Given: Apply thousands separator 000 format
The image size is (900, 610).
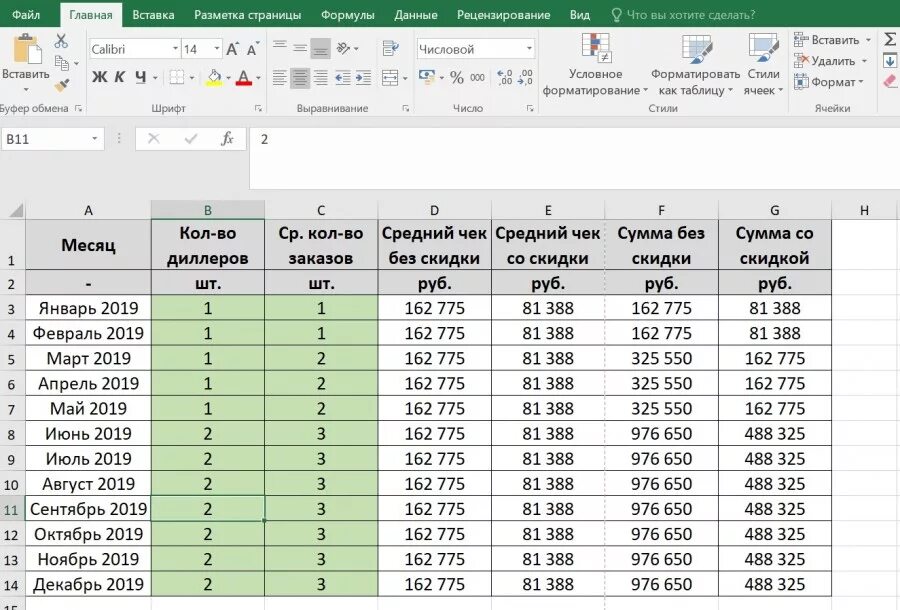Looking at the screenshot, I should coord(478,77).
